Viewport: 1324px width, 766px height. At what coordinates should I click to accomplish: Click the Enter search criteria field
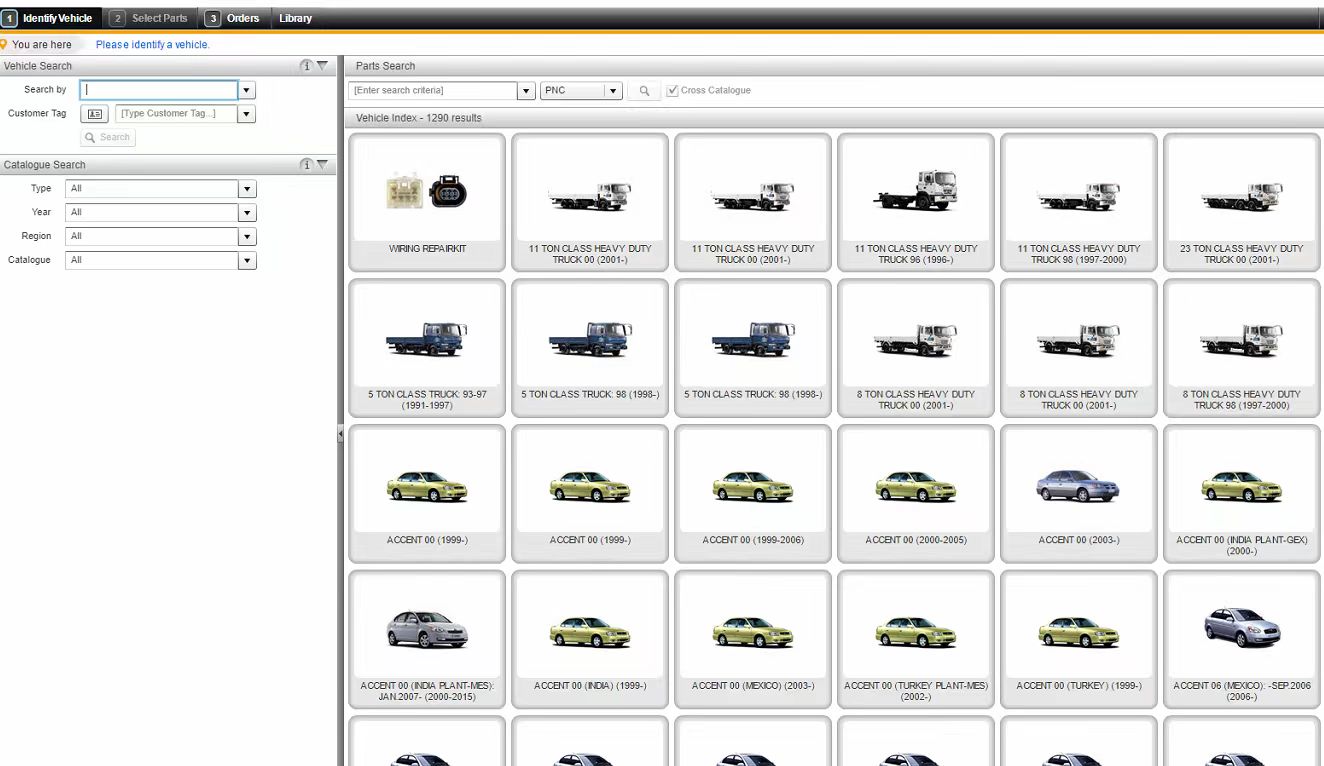[x=433, y=90]
